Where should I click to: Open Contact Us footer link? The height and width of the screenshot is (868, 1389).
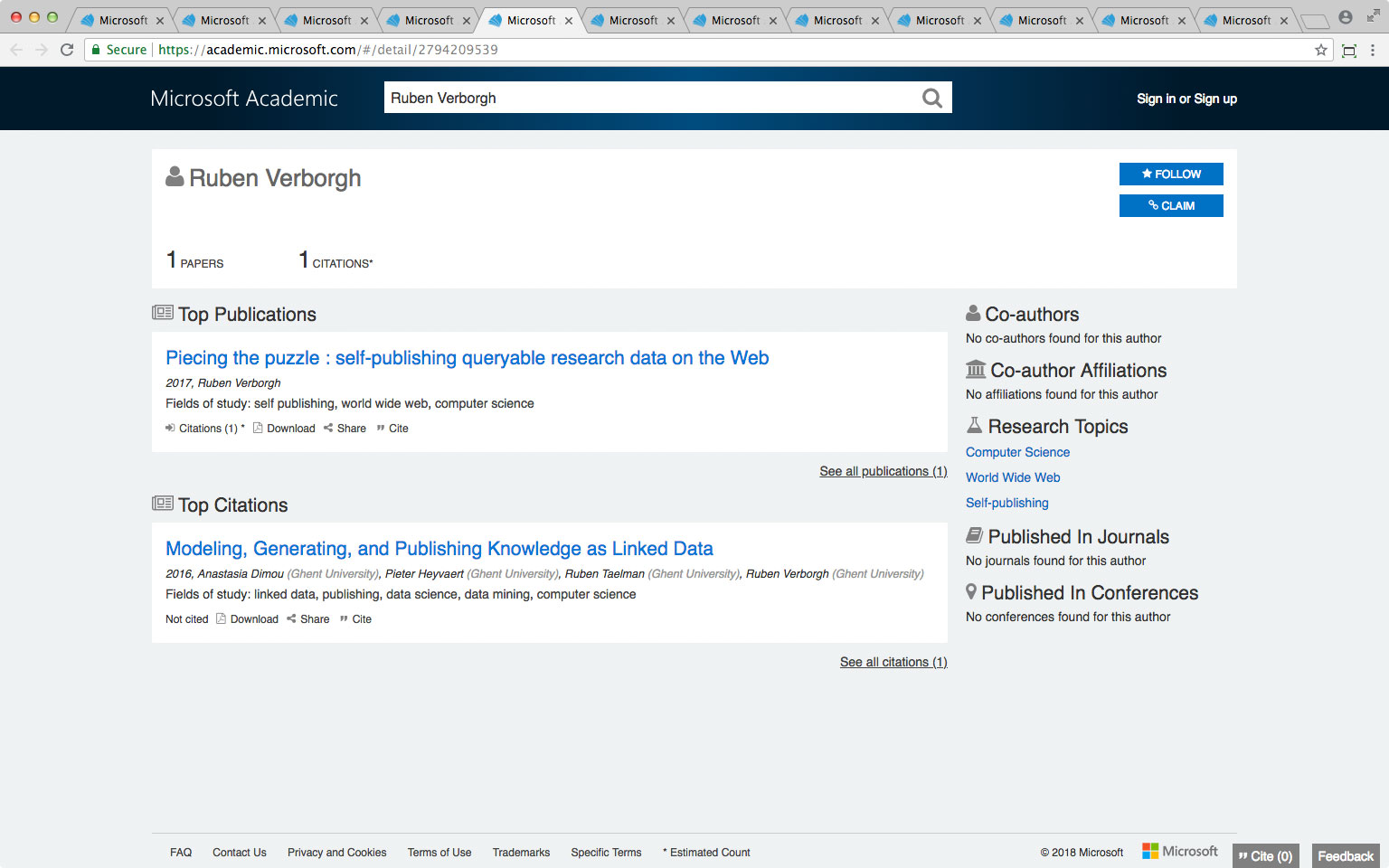coord(240,853)
